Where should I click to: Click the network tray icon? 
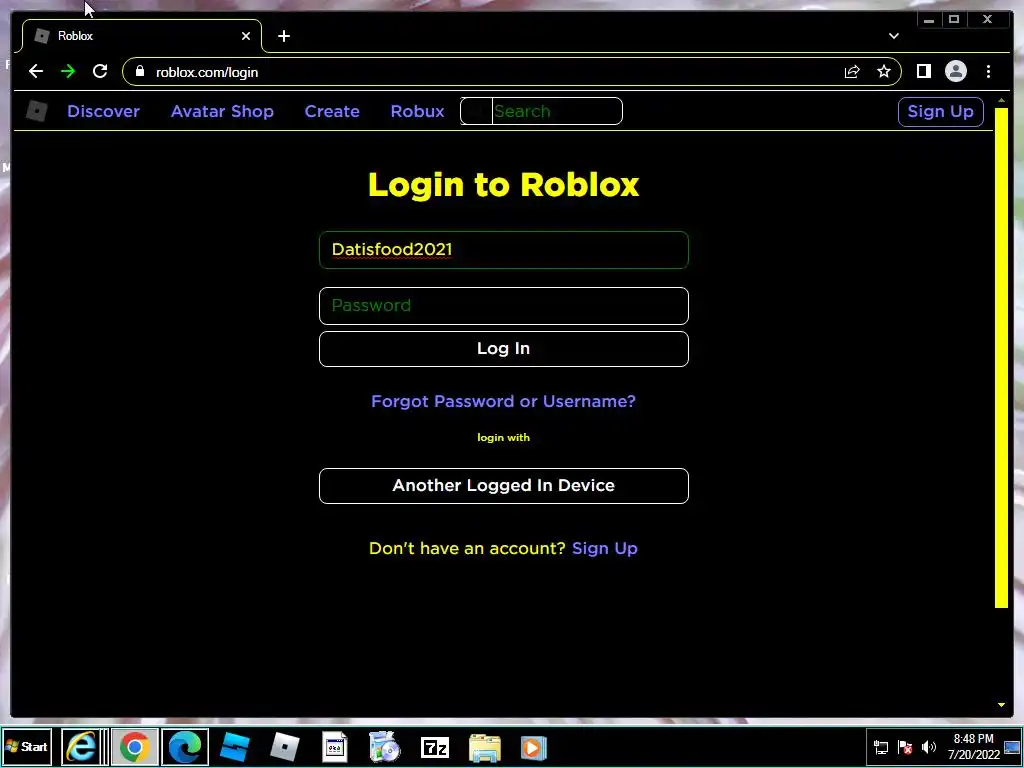pyautogui.click(x=881, y=747)
